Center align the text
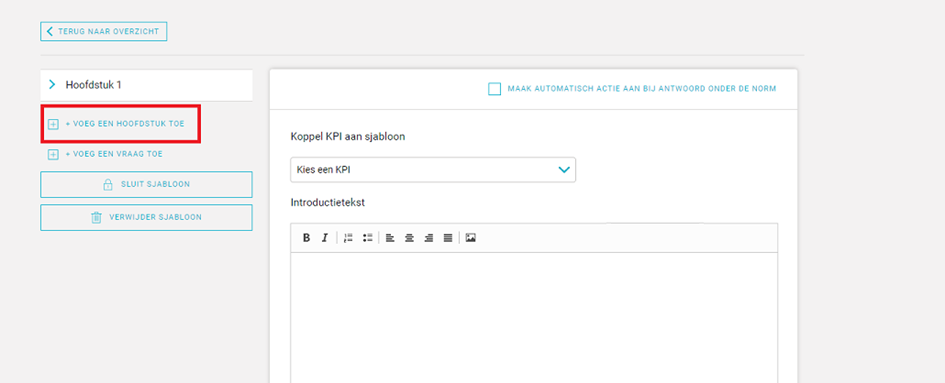 click(x=409, y=238)
